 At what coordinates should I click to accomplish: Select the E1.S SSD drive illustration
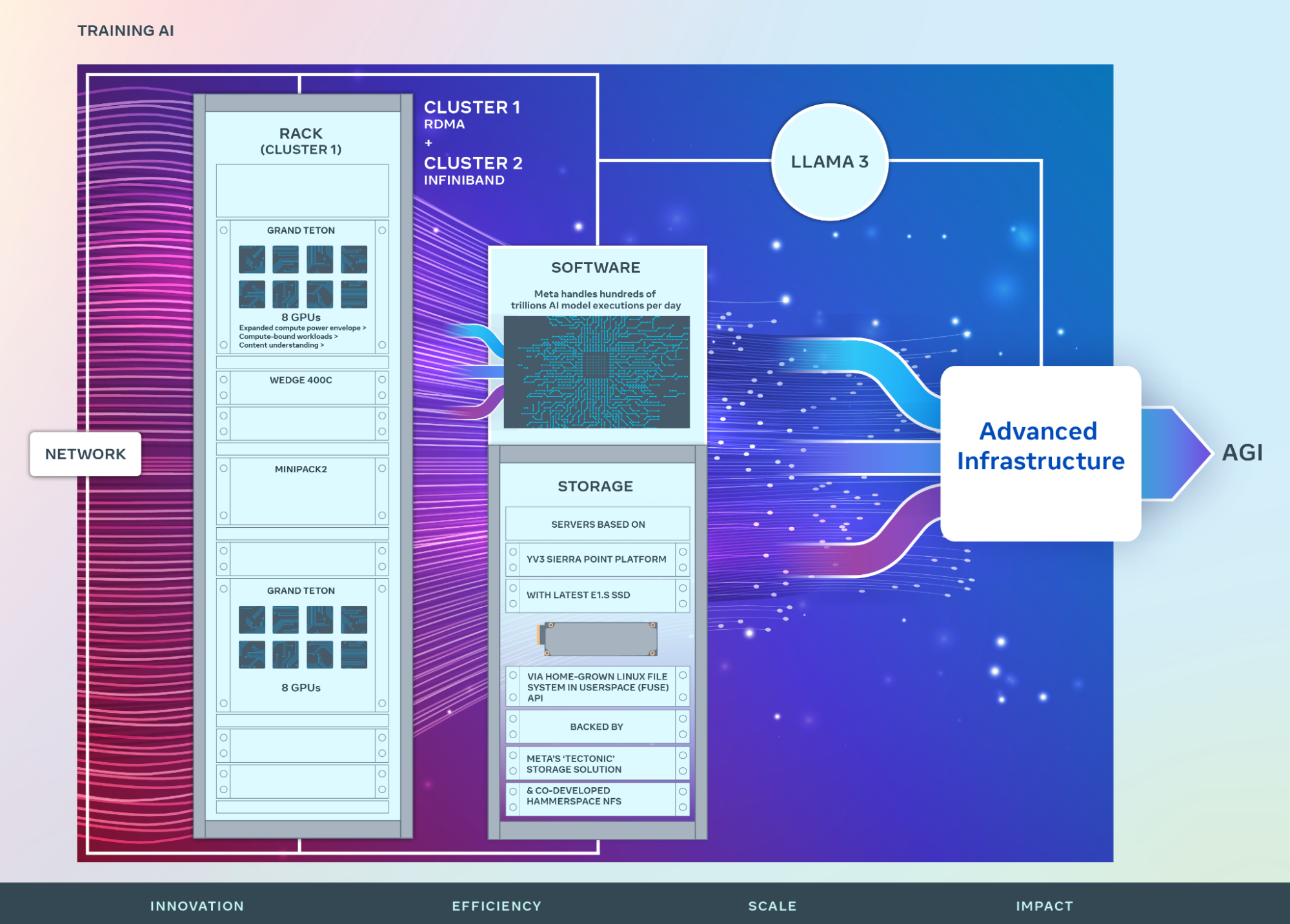(x=599, y=638)
